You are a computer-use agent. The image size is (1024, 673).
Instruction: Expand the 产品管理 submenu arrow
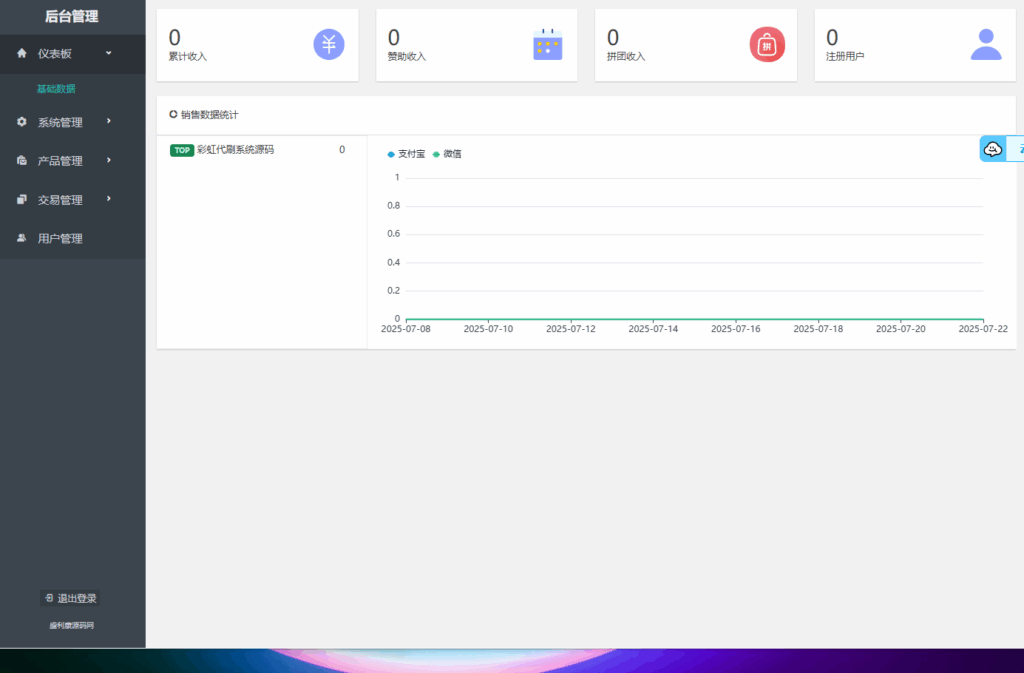click(108, 160)
